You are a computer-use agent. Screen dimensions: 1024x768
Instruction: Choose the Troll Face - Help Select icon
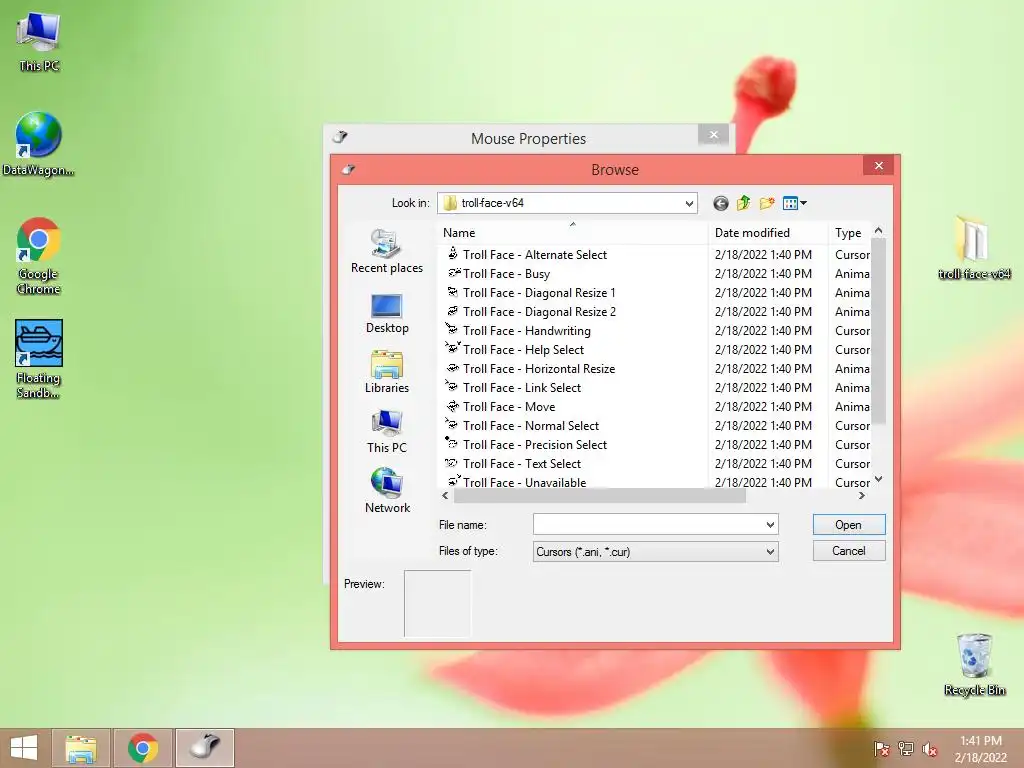(453, 349)
